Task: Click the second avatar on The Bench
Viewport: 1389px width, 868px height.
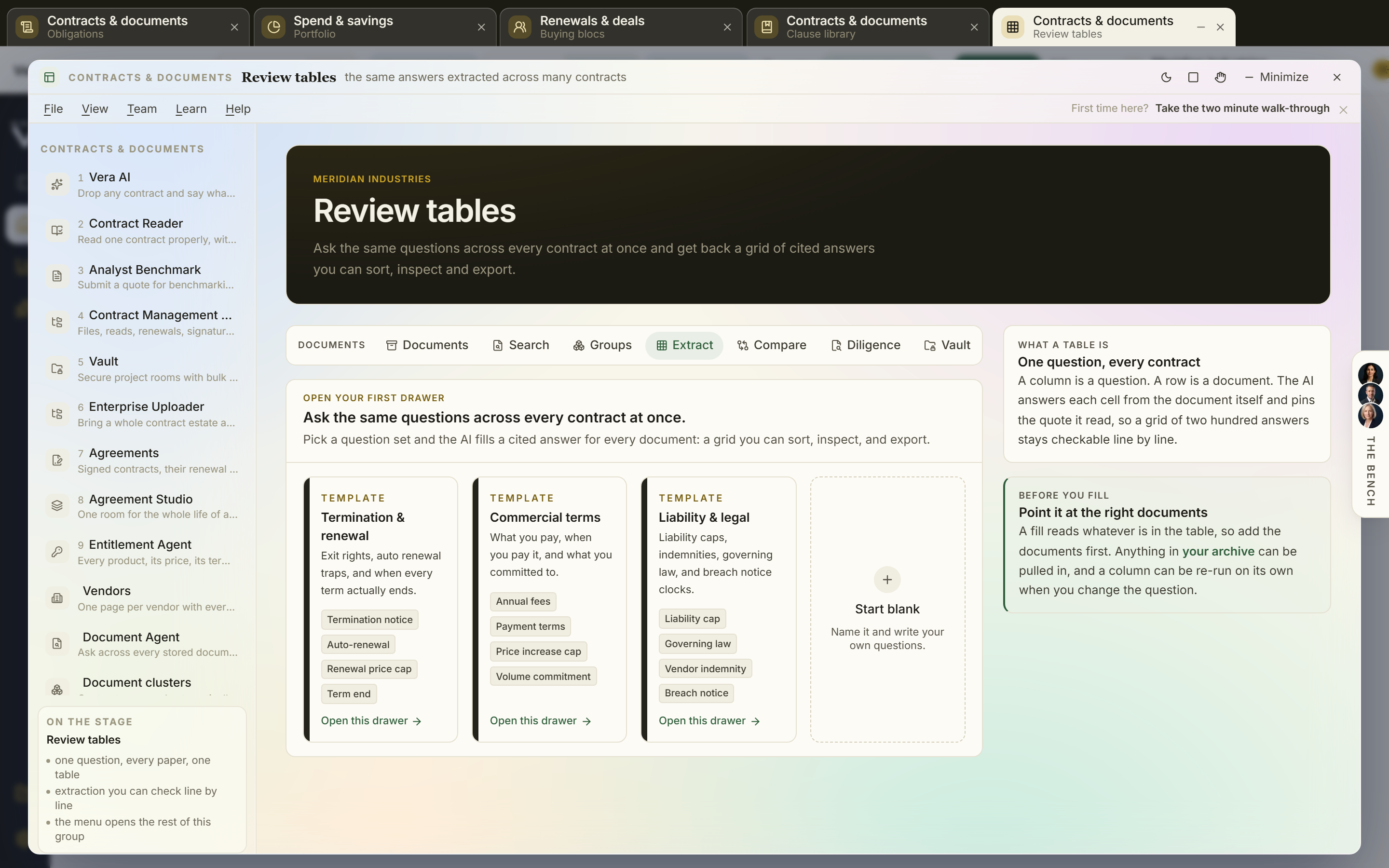Action: click(1370, 395)
